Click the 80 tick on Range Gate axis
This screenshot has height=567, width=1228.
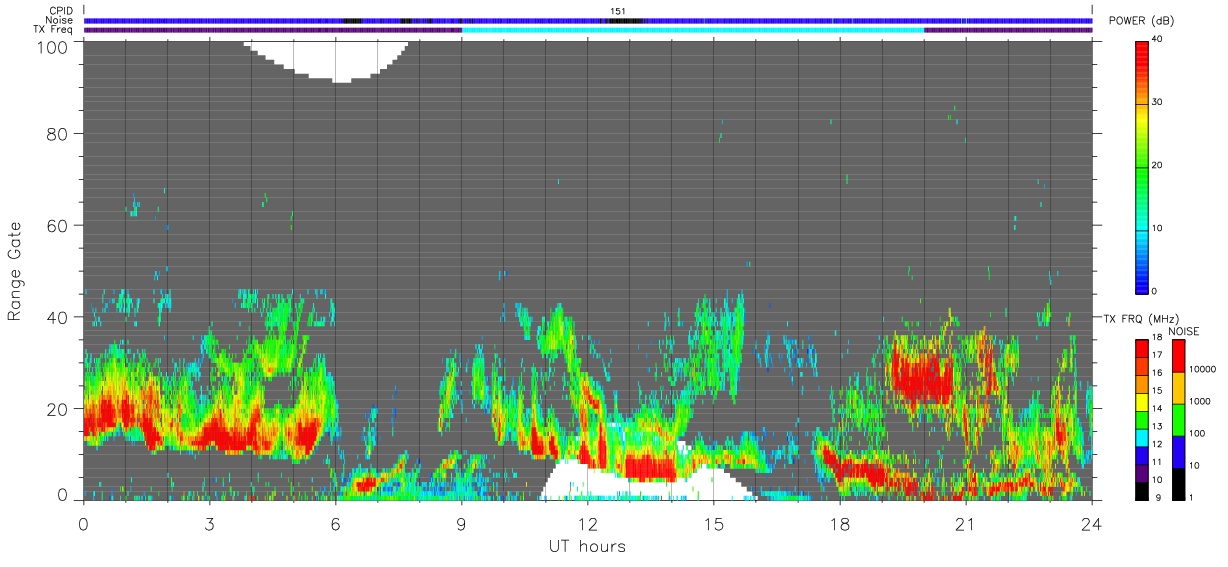[x=56, y=133]
